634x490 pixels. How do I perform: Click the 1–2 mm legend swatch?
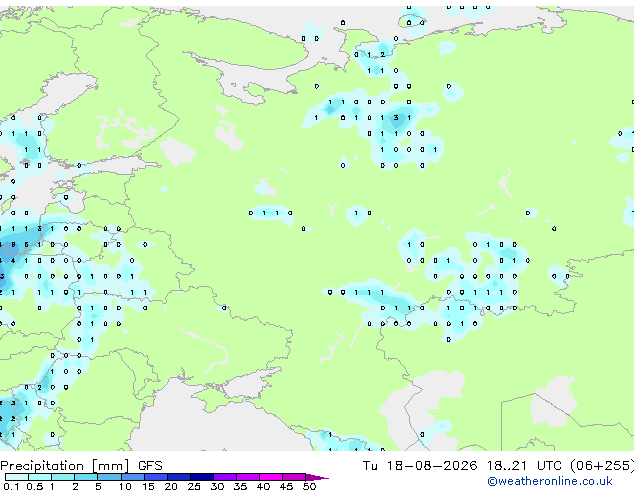63,477
